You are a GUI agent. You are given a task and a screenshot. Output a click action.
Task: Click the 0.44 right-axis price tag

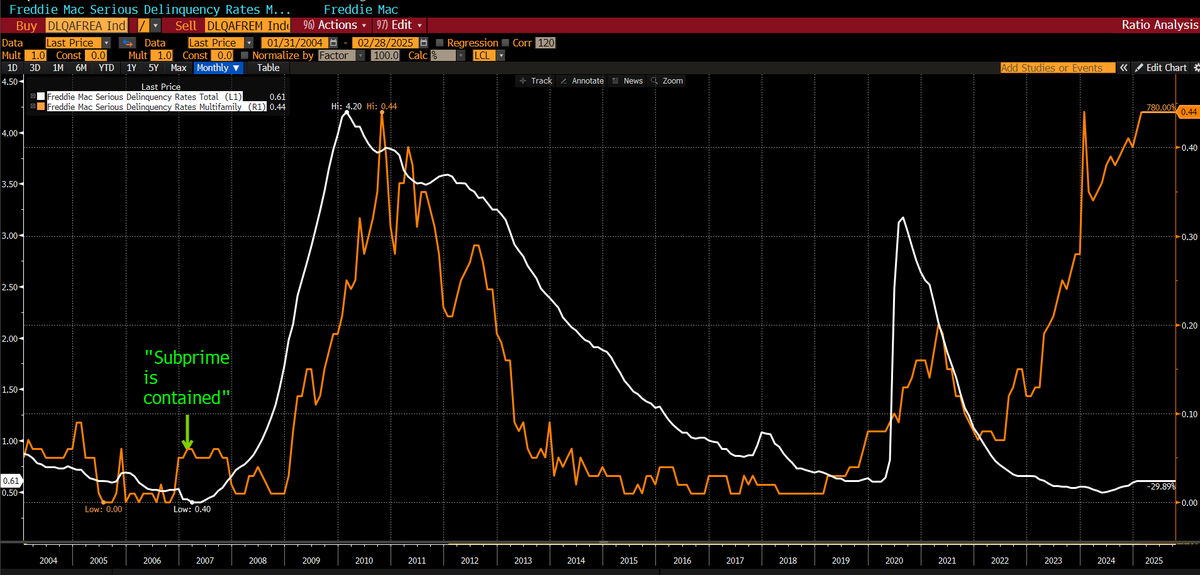[x=1190, y=112]
